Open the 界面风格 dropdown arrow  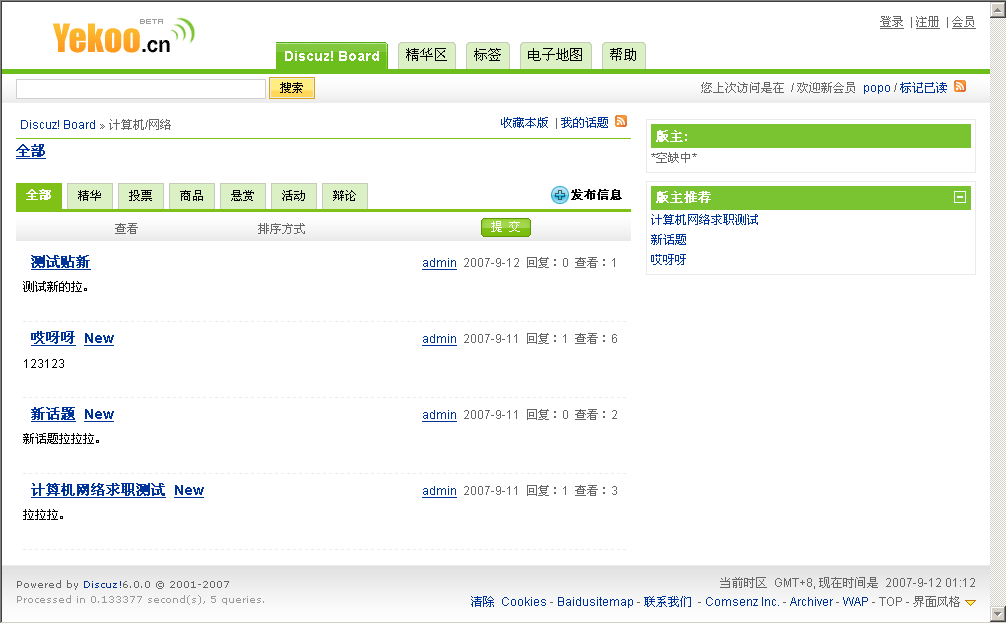(970, 602)
